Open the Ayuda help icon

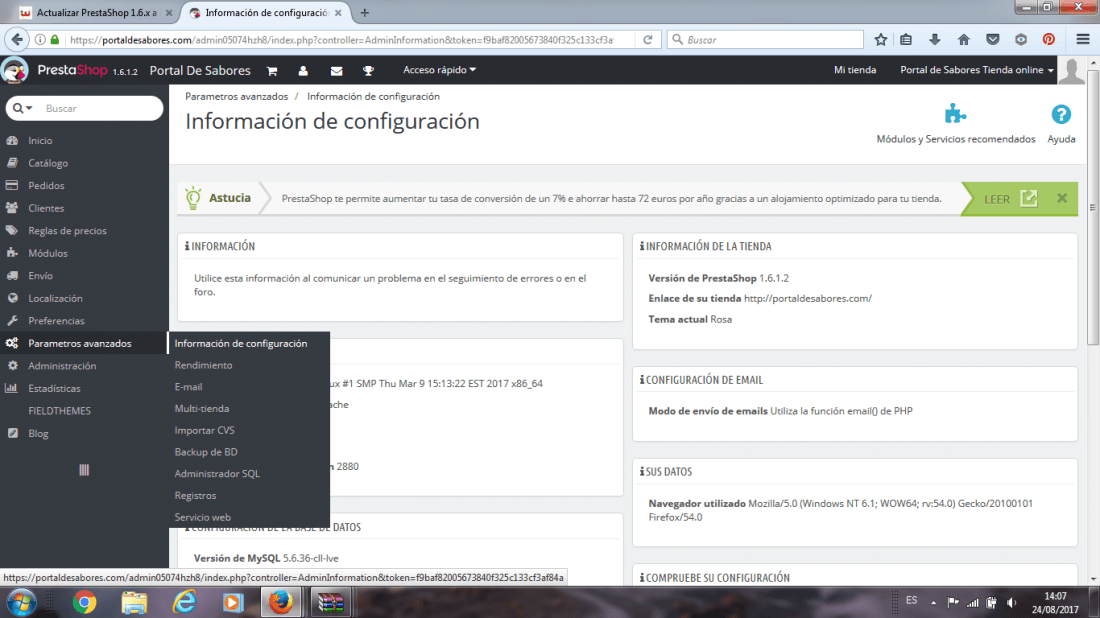pos(1061,114)
